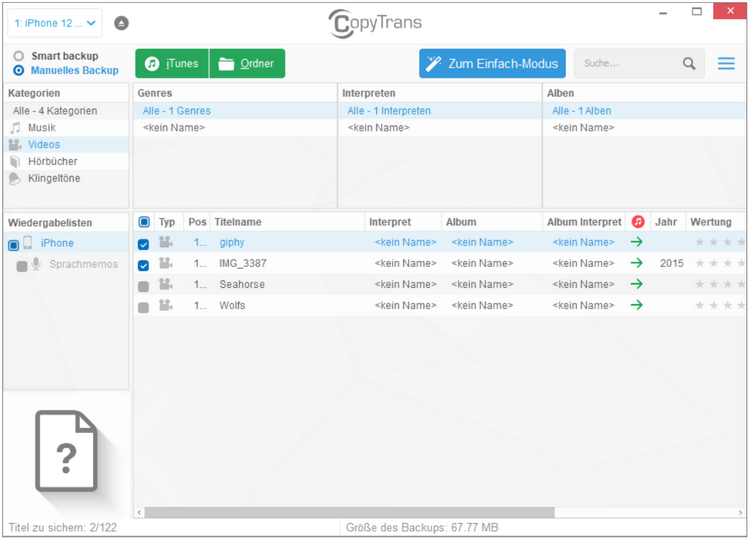Sort by the Album column header
This screenshot has width=750, height=540.
tap(492, 222)
